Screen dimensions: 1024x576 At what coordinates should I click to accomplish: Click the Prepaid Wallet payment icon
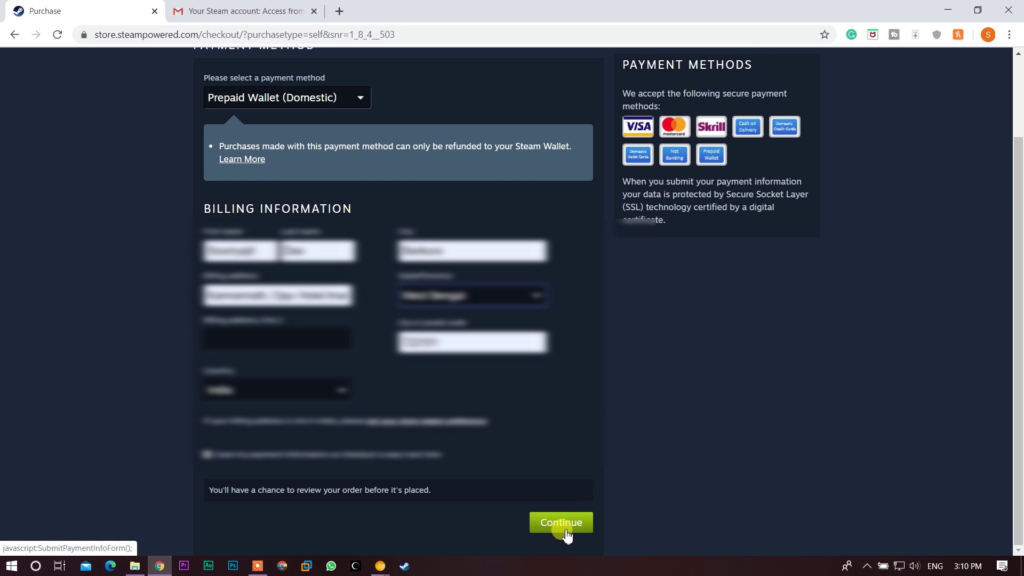pyautogui.click(x=711, y=155)
